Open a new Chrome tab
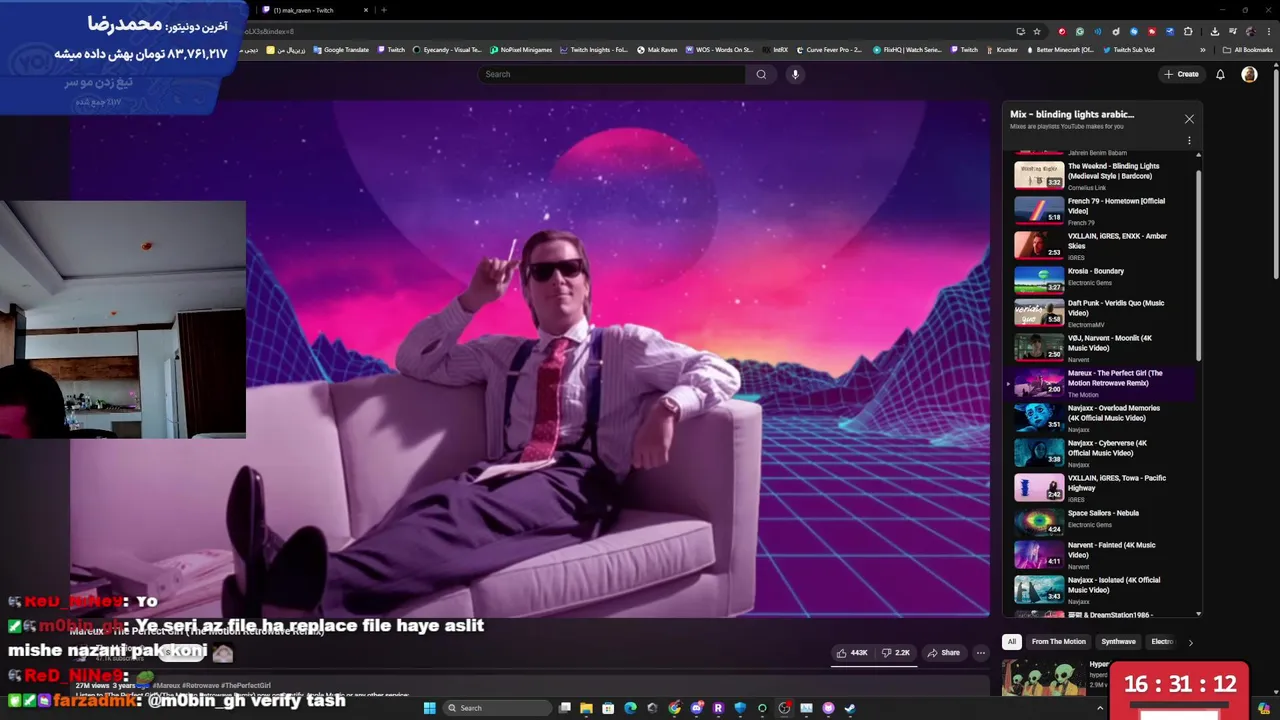 (x=384, y=10)
